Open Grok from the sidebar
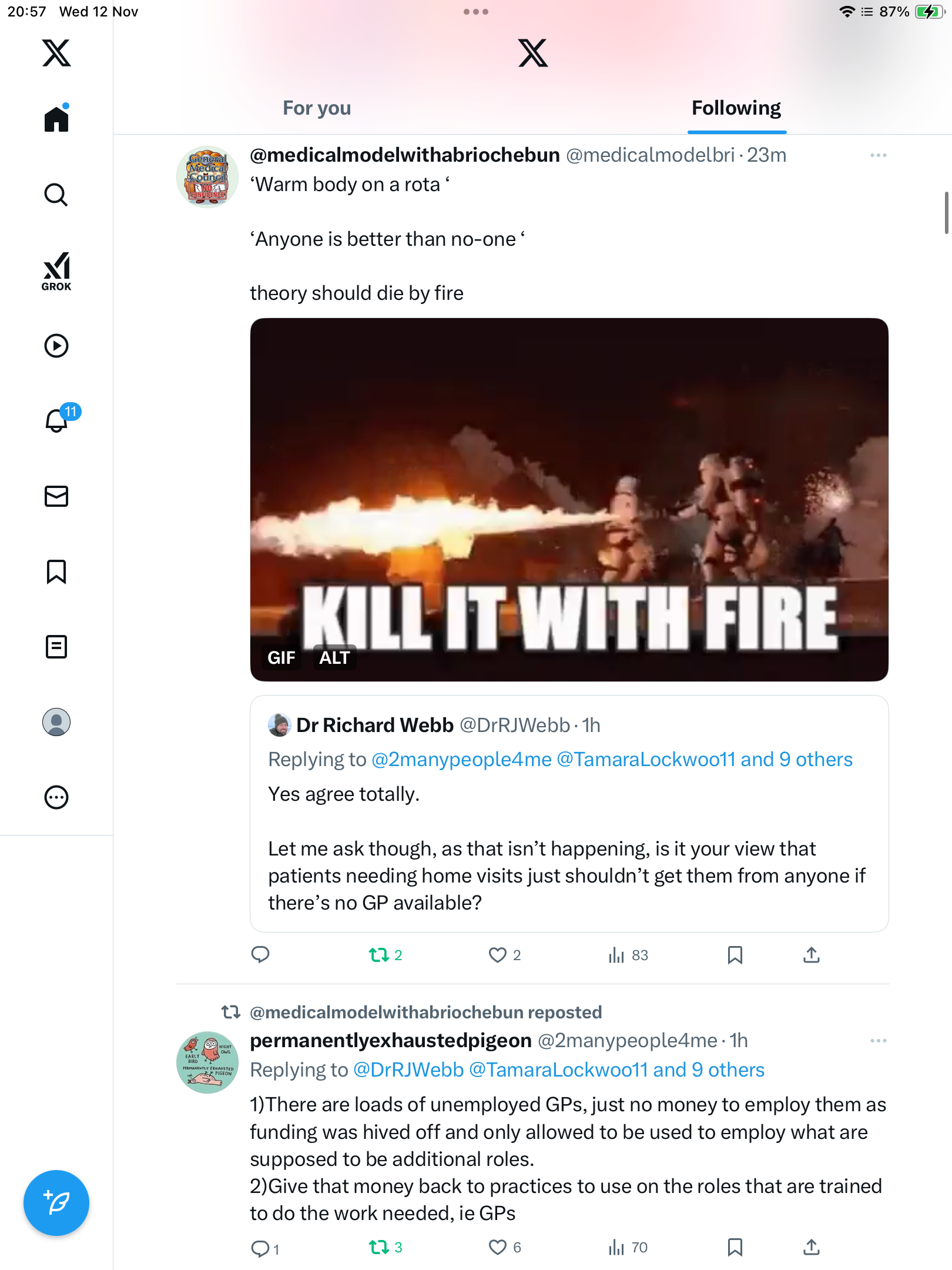Image resolution: width=952 pixels, height=1270 pixels. tap(56, 271)
